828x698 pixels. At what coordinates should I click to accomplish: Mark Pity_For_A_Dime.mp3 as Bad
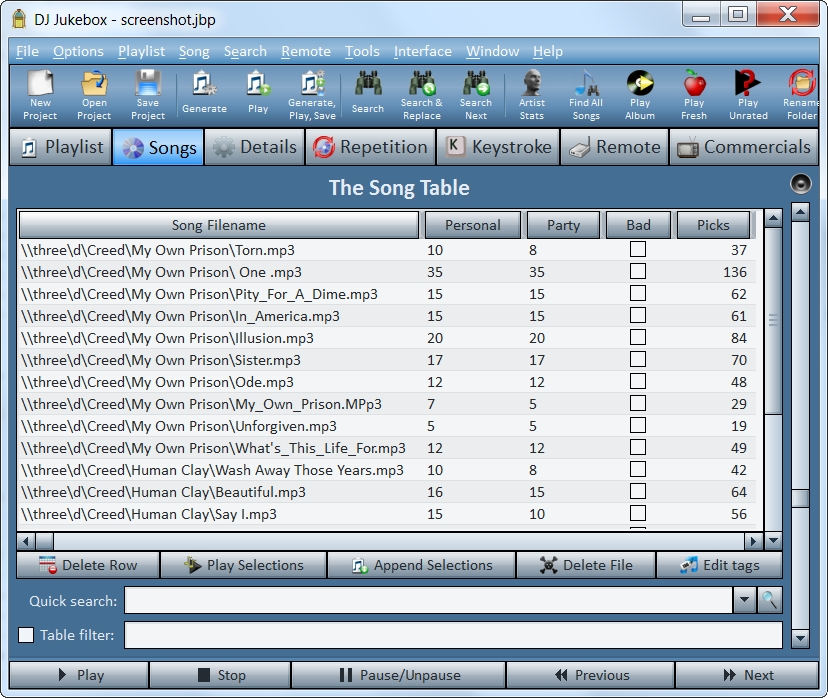click(638, 294)
